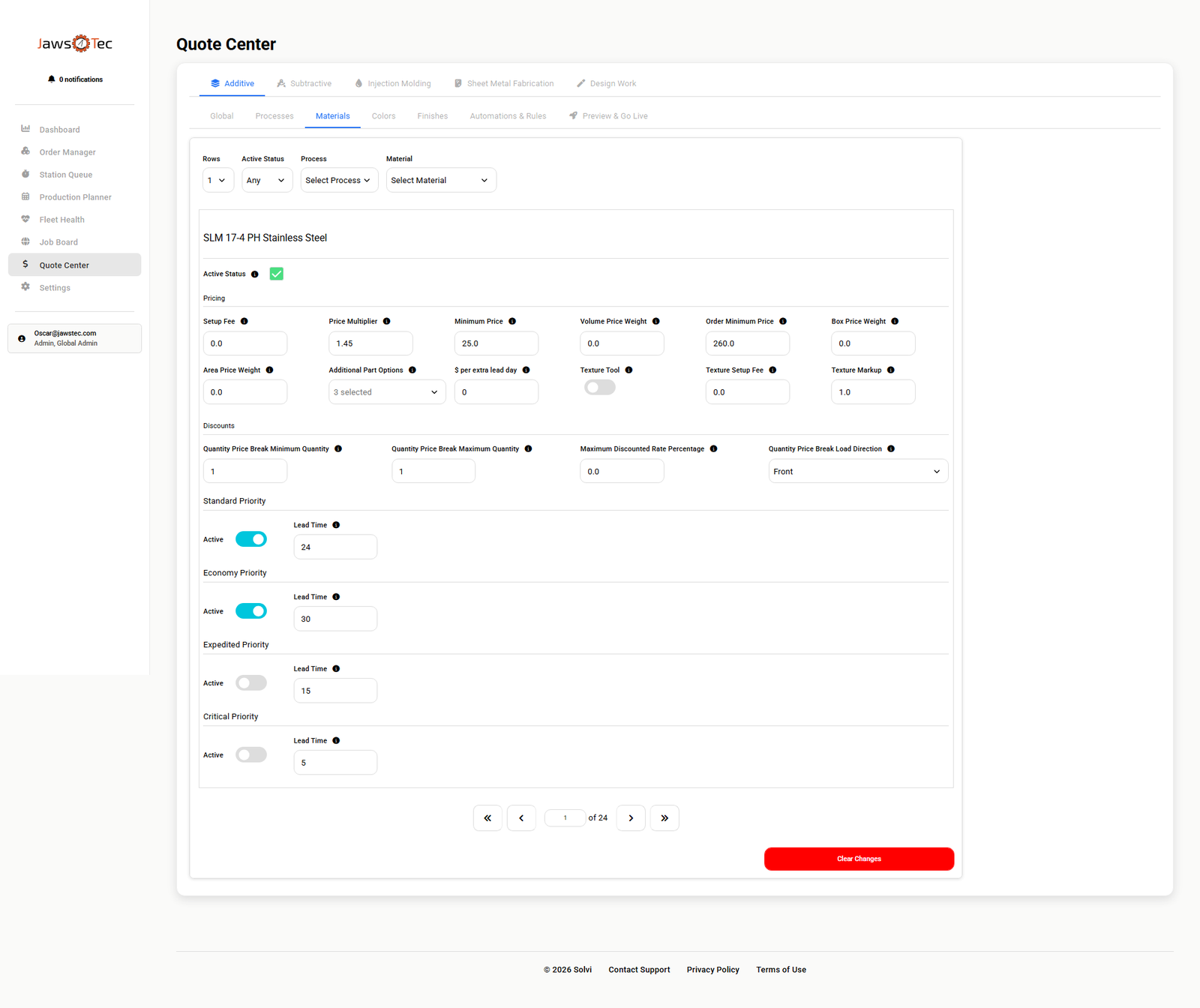Click the Minimum Price info icon

click(x=512, y=321)
